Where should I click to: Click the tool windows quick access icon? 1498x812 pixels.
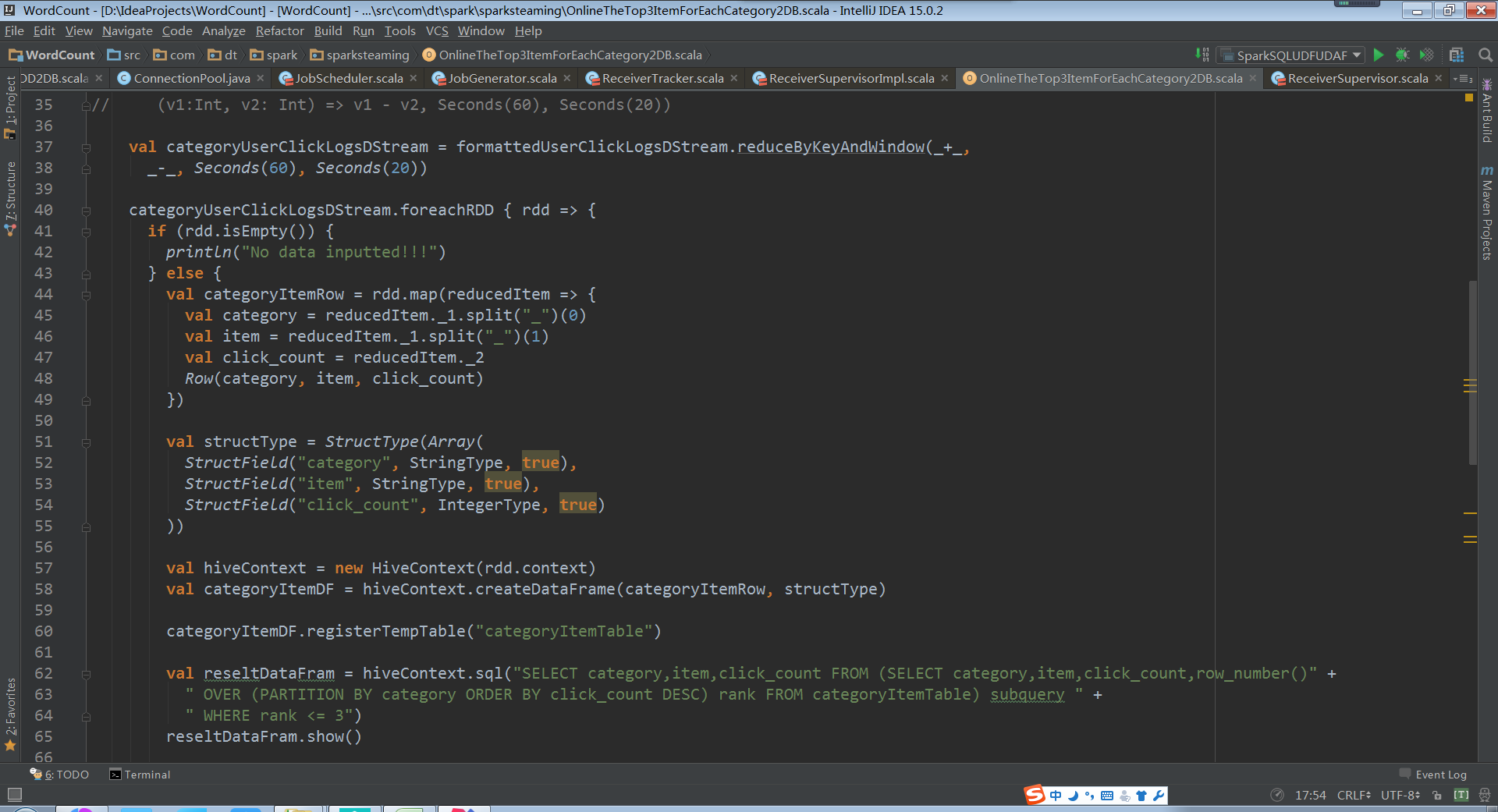[14, 795]
